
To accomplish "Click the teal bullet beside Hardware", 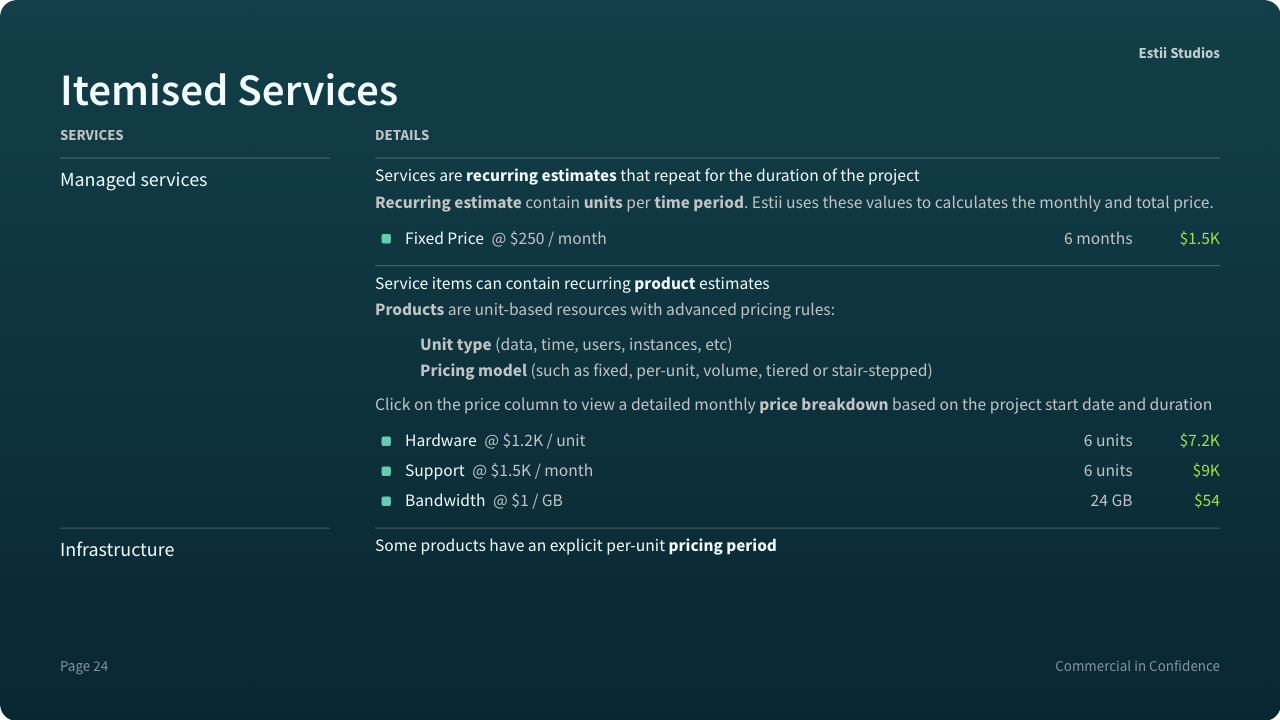I will tap(386, 441).
